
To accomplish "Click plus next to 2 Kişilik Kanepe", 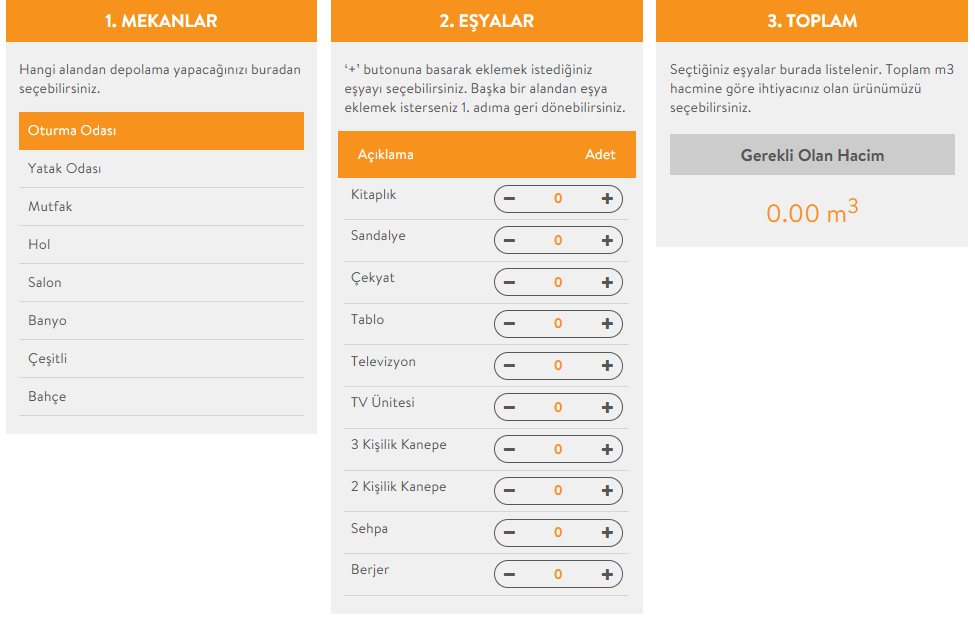I will point(607,491).
